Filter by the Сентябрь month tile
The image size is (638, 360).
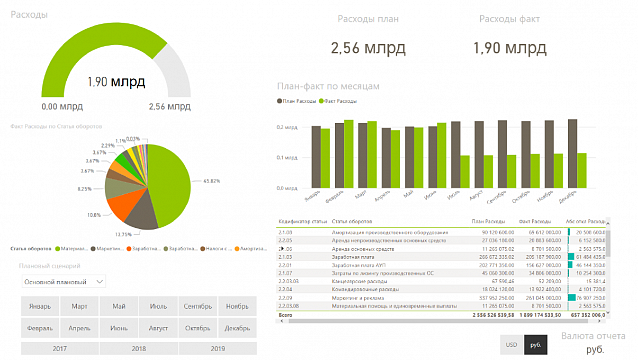point(198,306)
